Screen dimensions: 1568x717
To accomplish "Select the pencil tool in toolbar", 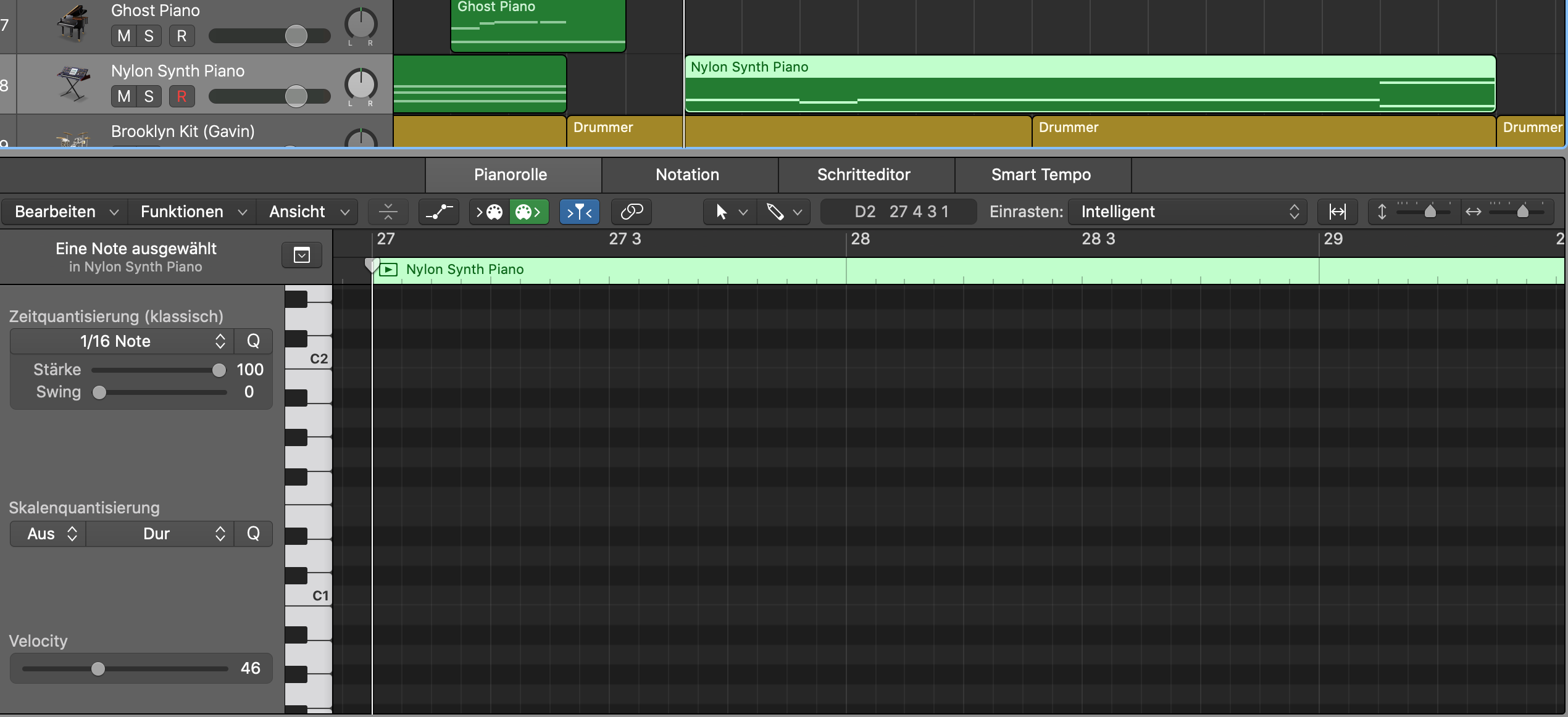I will point(775,212).
